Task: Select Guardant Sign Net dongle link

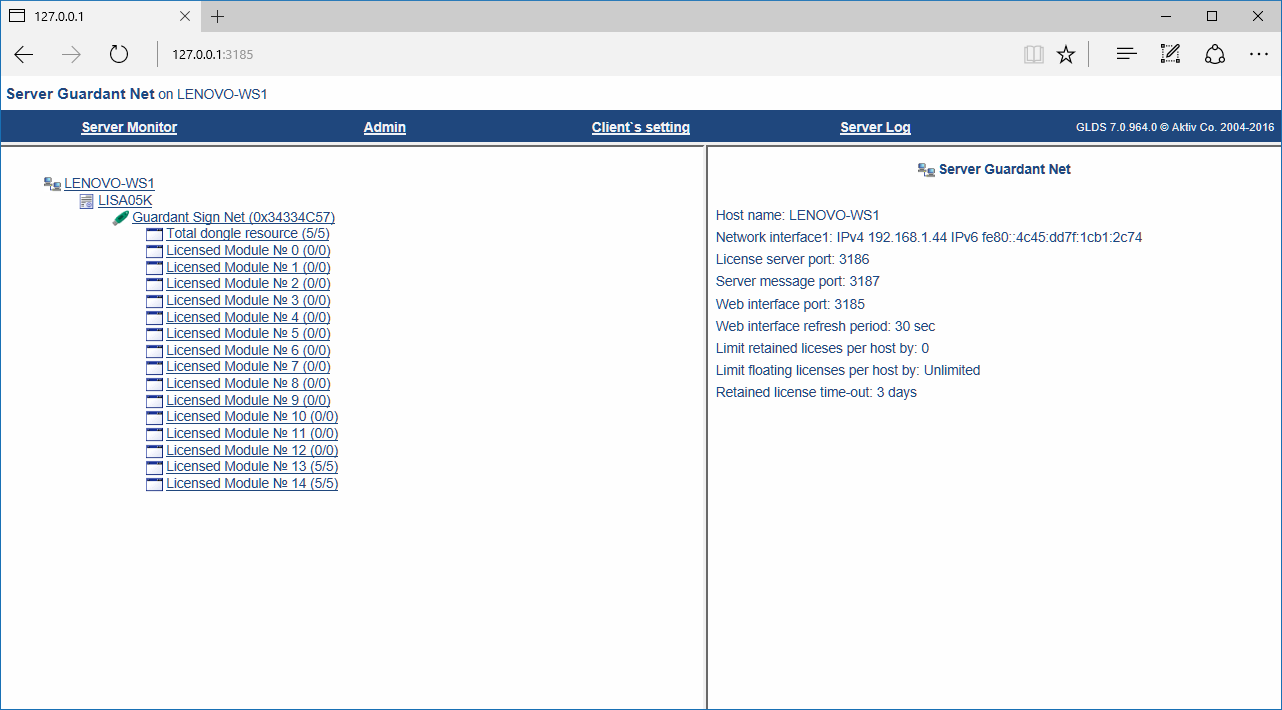Action: (233, 217)
